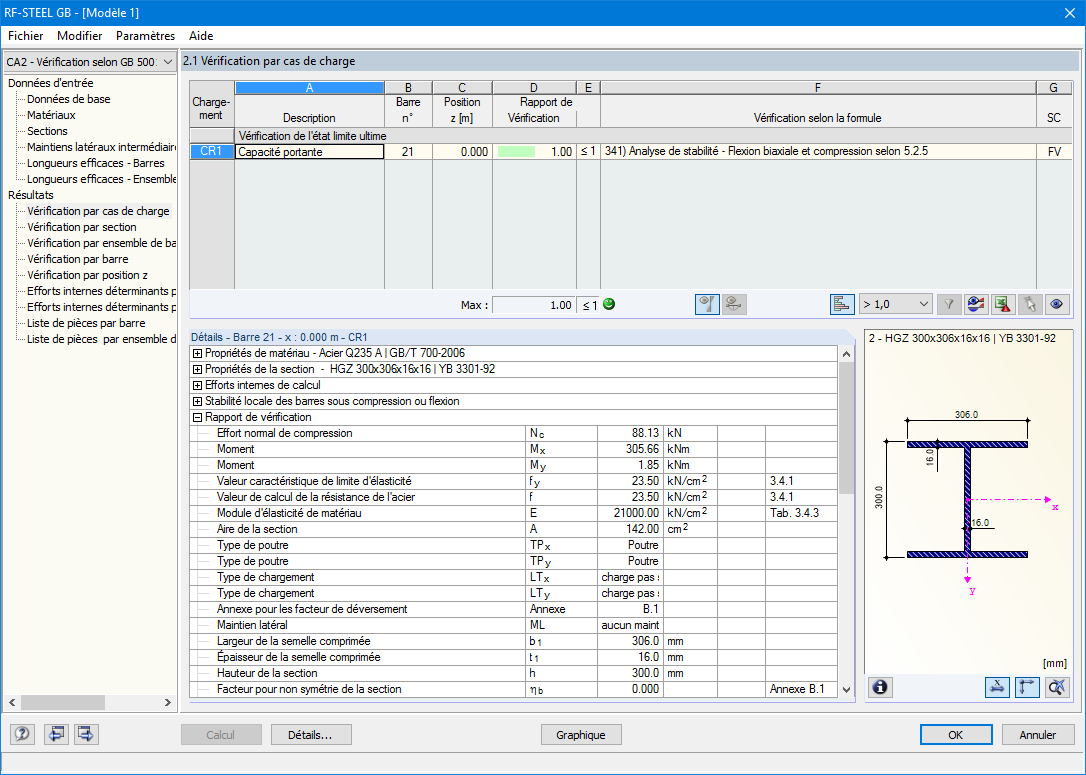1086x775 pixels.
Task: Collapse the 'Rapport de vérification' section
Action: click(x=197, y=417)
